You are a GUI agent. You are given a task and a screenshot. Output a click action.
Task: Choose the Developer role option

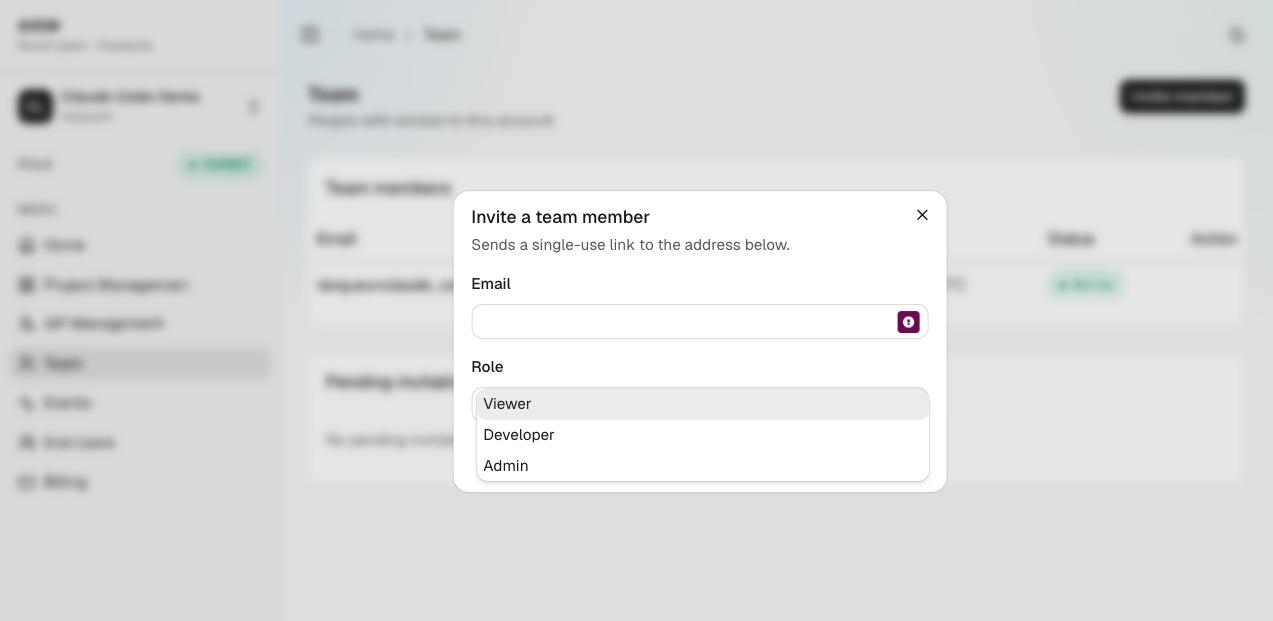point(703,435)
